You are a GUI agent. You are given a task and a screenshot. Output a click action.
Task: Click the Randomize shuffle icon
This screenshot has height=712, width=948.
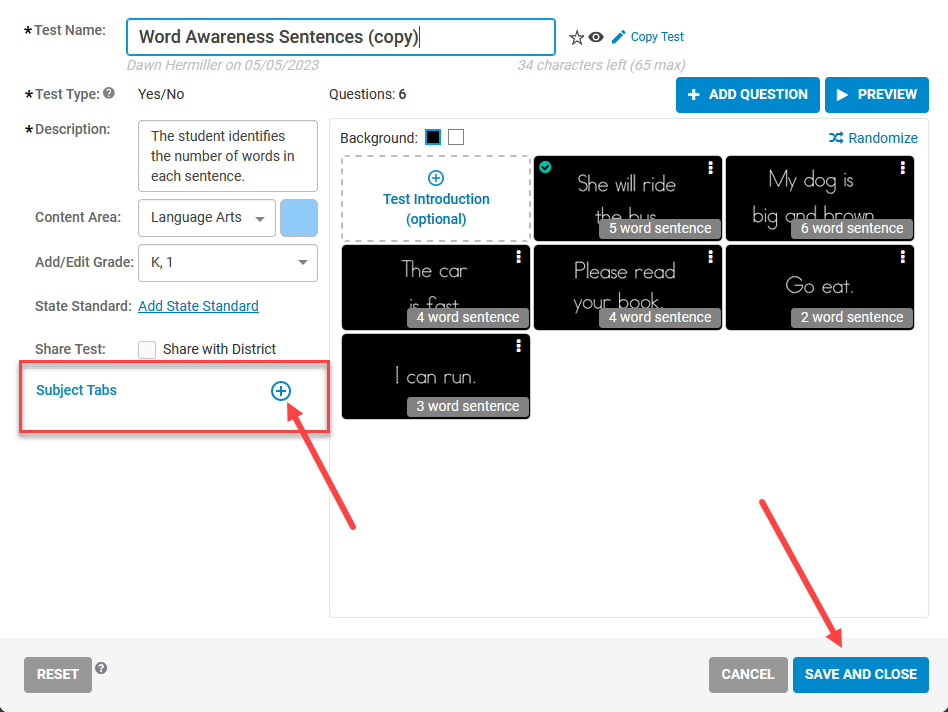(836, 138)
